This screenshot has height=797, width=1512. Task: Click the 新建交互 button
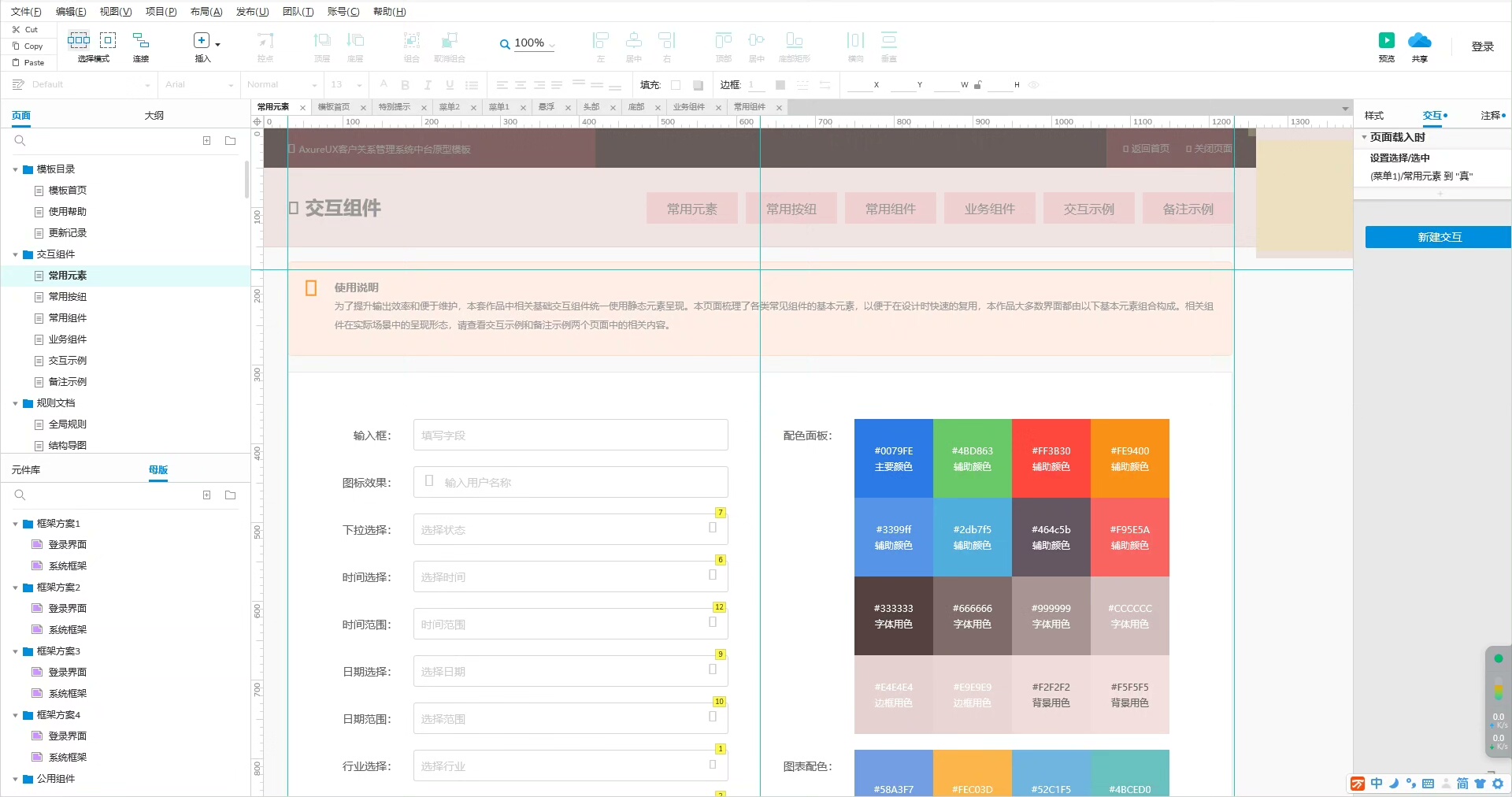pyautogui.click(x=1438, y=237)
